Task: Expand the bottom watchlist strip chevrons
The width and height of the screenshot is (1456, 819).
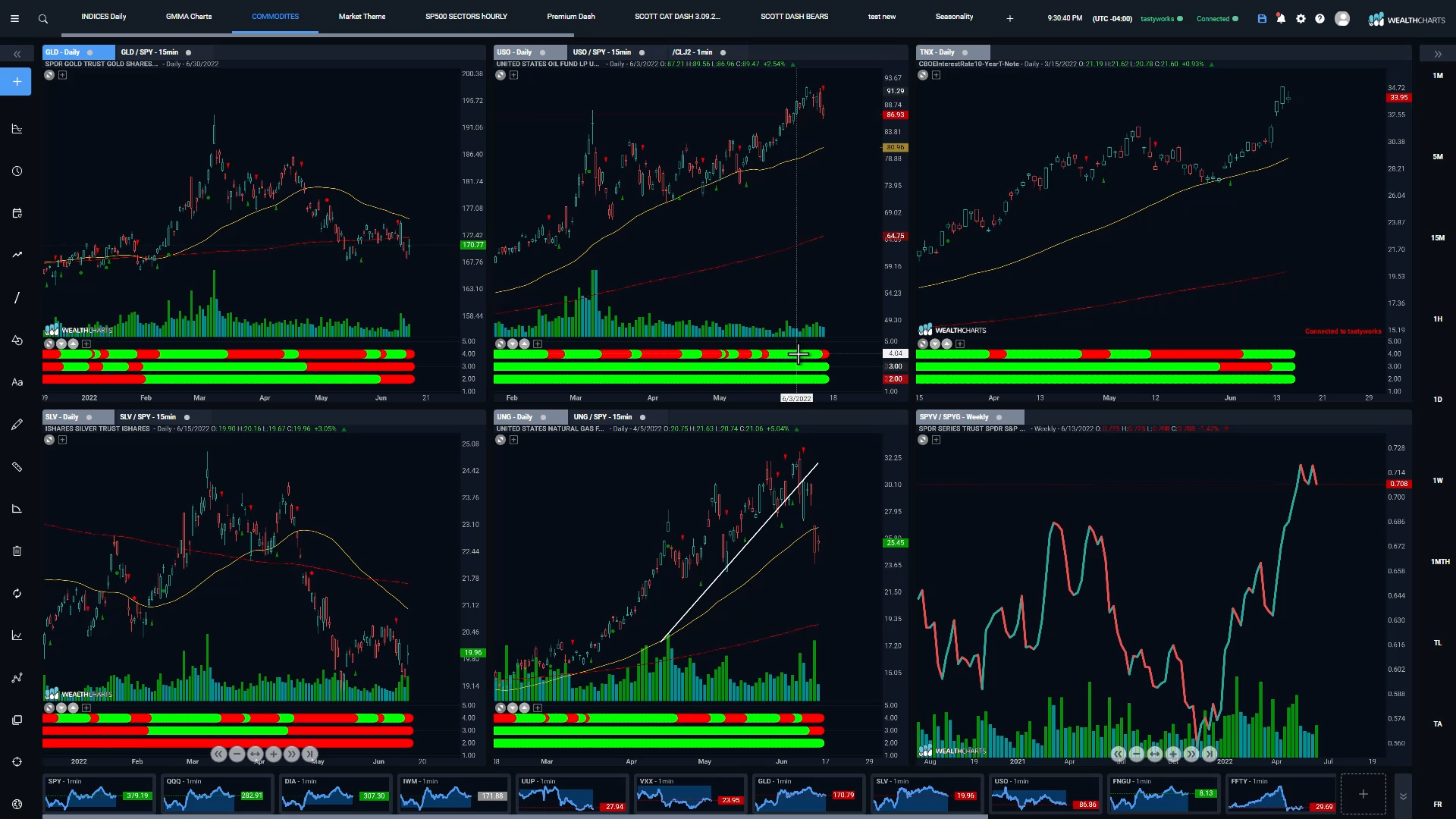Action: 1403,796
